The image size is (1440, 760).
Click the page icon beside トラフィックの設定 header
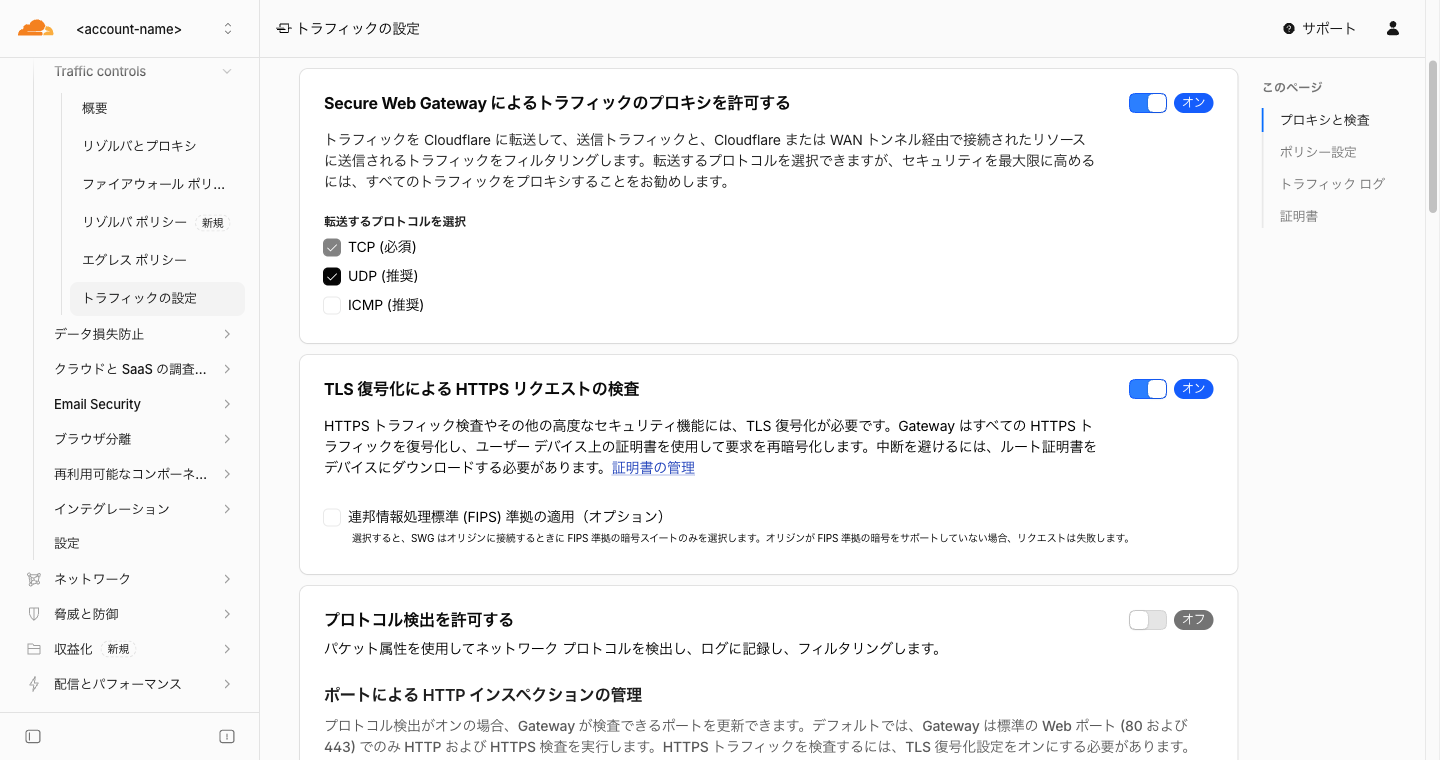click(x=284, y=29)
